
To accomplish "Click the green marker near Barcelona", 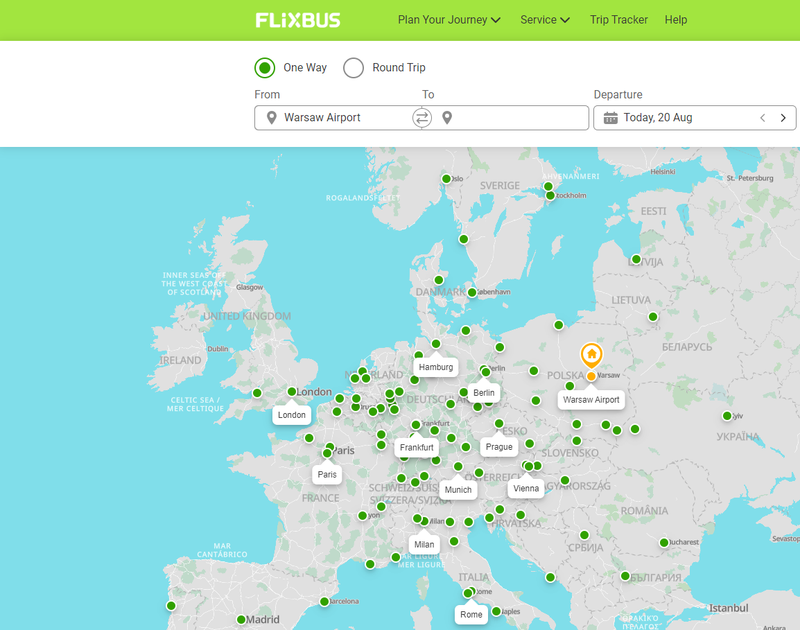I will [323, 601].
